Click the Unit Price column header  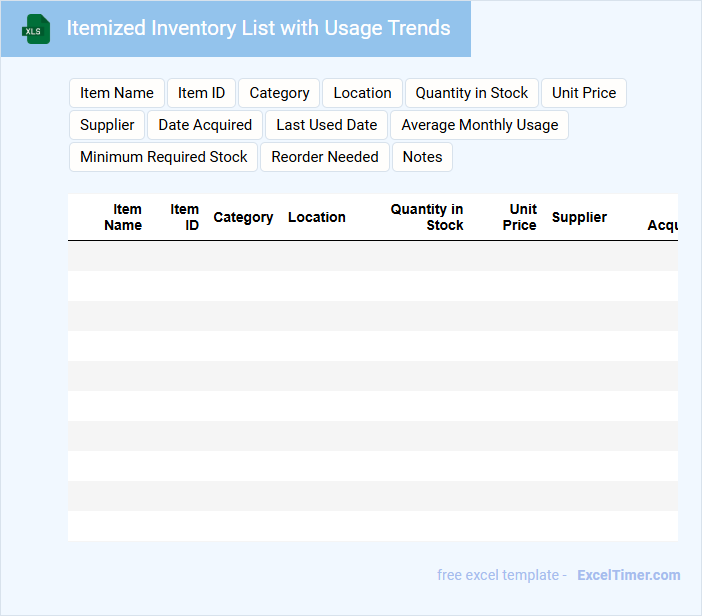point(520,217)
